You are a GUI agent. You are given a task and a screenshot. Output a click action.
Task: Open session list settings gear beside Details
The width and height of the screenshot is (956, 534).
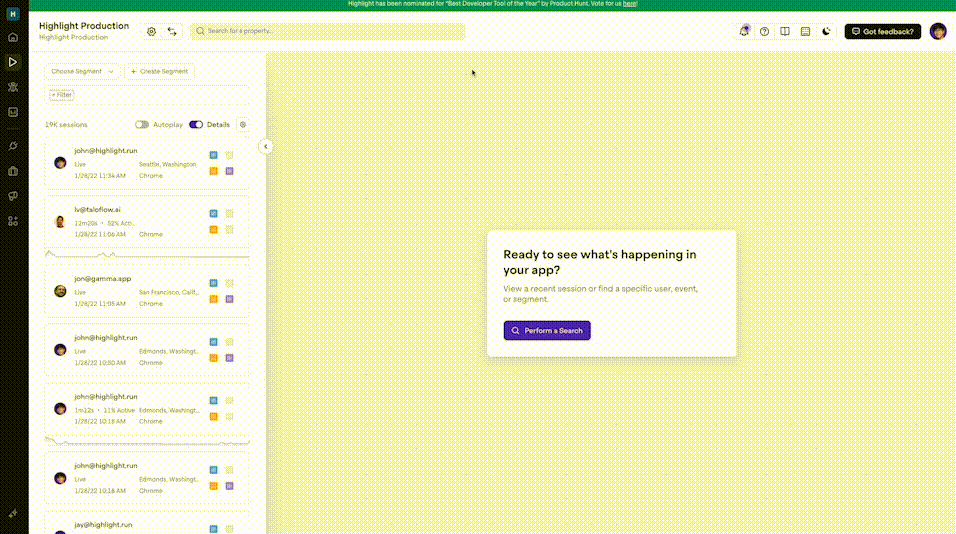242,125
